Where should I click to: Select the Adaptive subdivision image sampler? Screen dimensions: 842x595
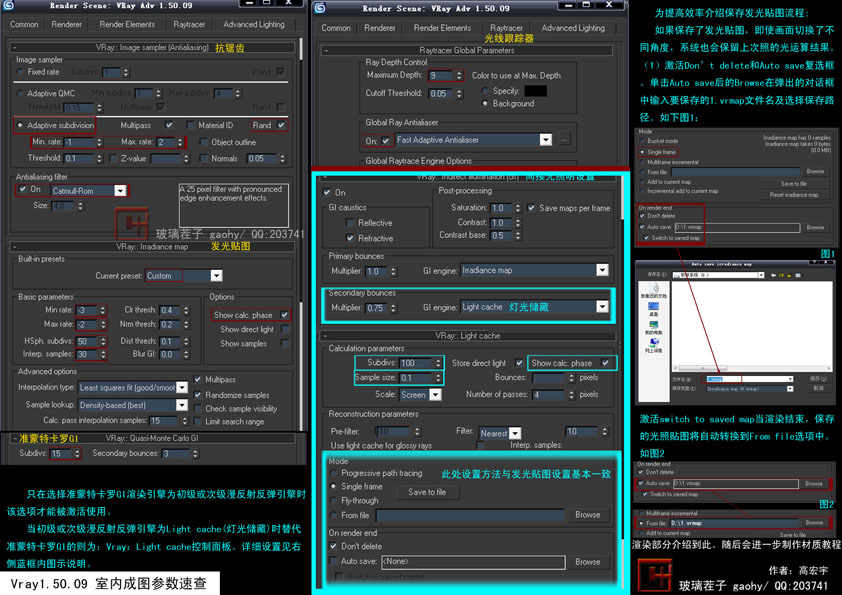click(x=20, y=125)
